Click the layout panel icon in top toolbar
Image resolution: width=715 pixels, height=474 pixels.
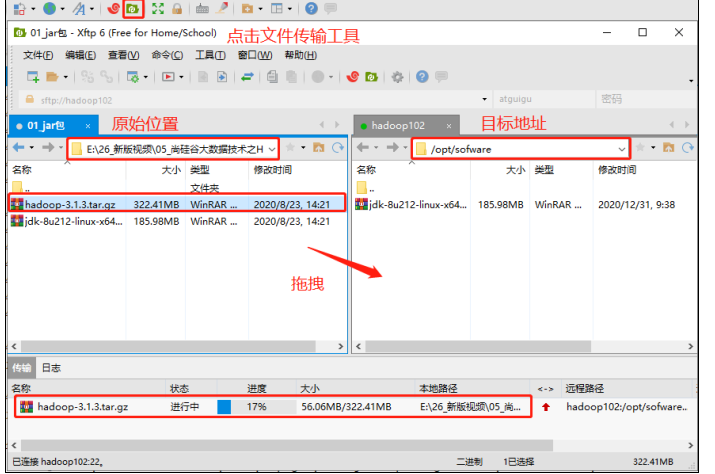(277, 9)
